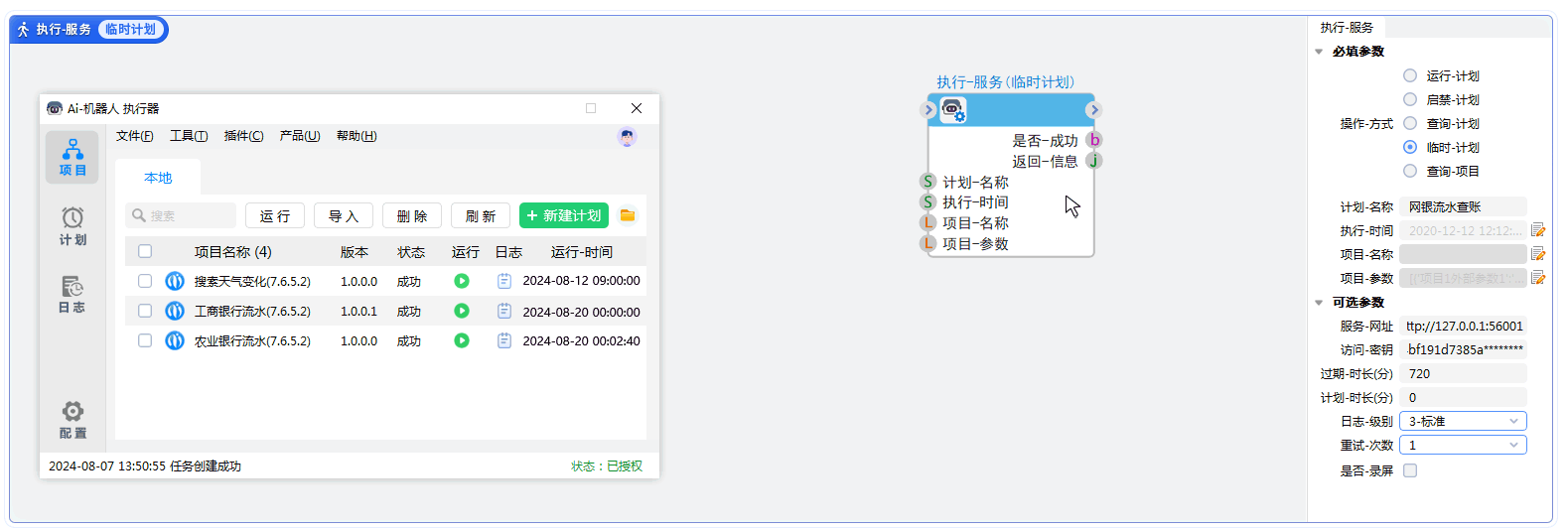Click edit icon next to 执行-时间 field
This screenshot has height=531, width=1568.
(x=1538, y=230)
